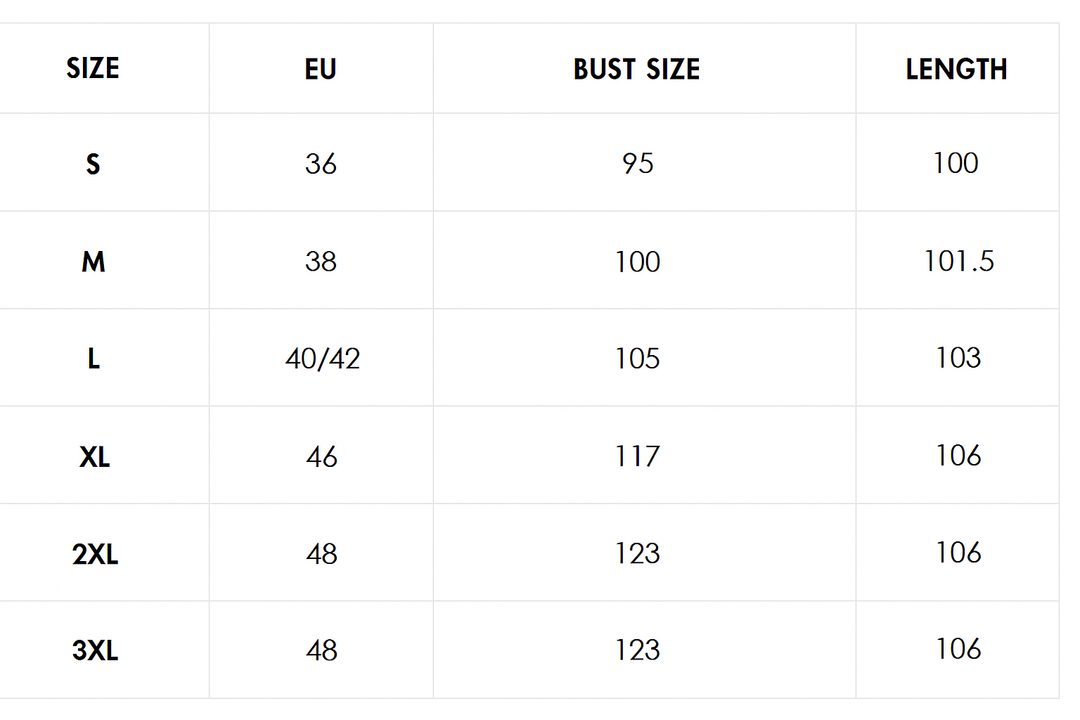Screen dimensions: 1080x720
Task: Select the 3XL size row label
Action: tap(95, 650)
